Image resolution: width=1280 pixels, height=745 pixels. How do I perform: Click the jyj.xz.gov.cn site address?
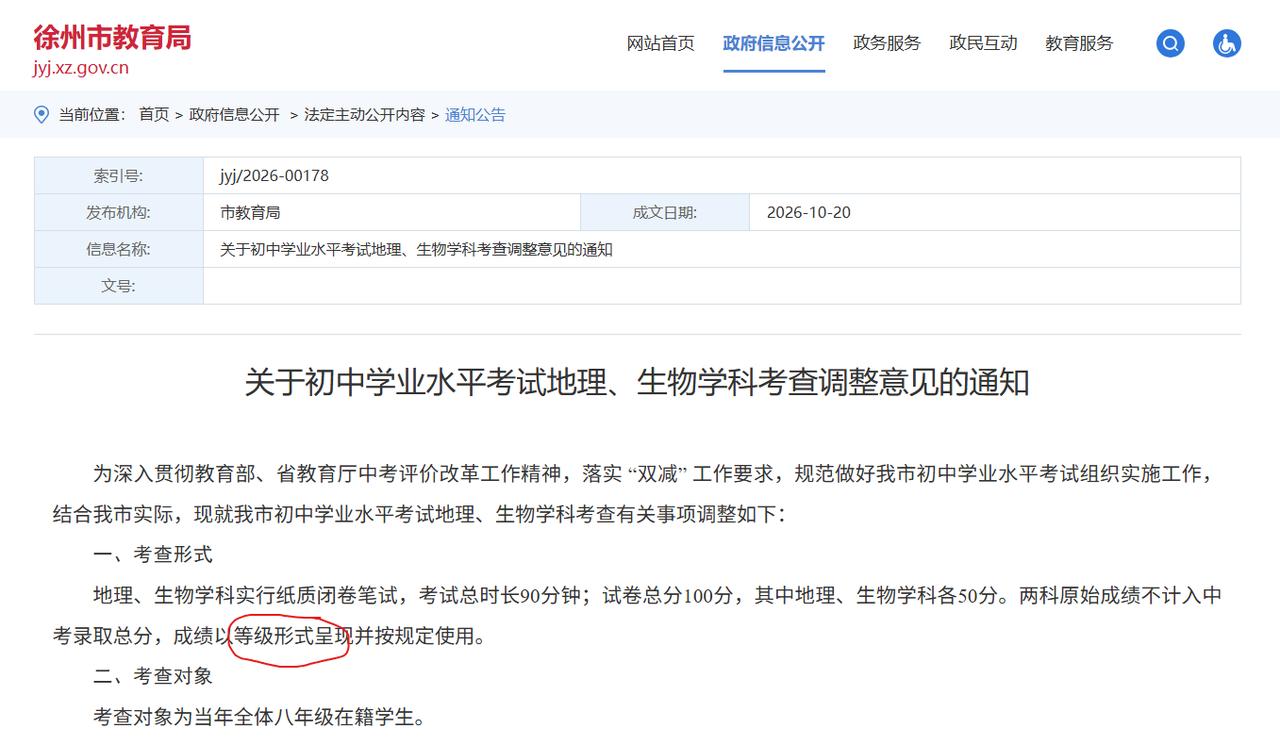pos(81,69)
